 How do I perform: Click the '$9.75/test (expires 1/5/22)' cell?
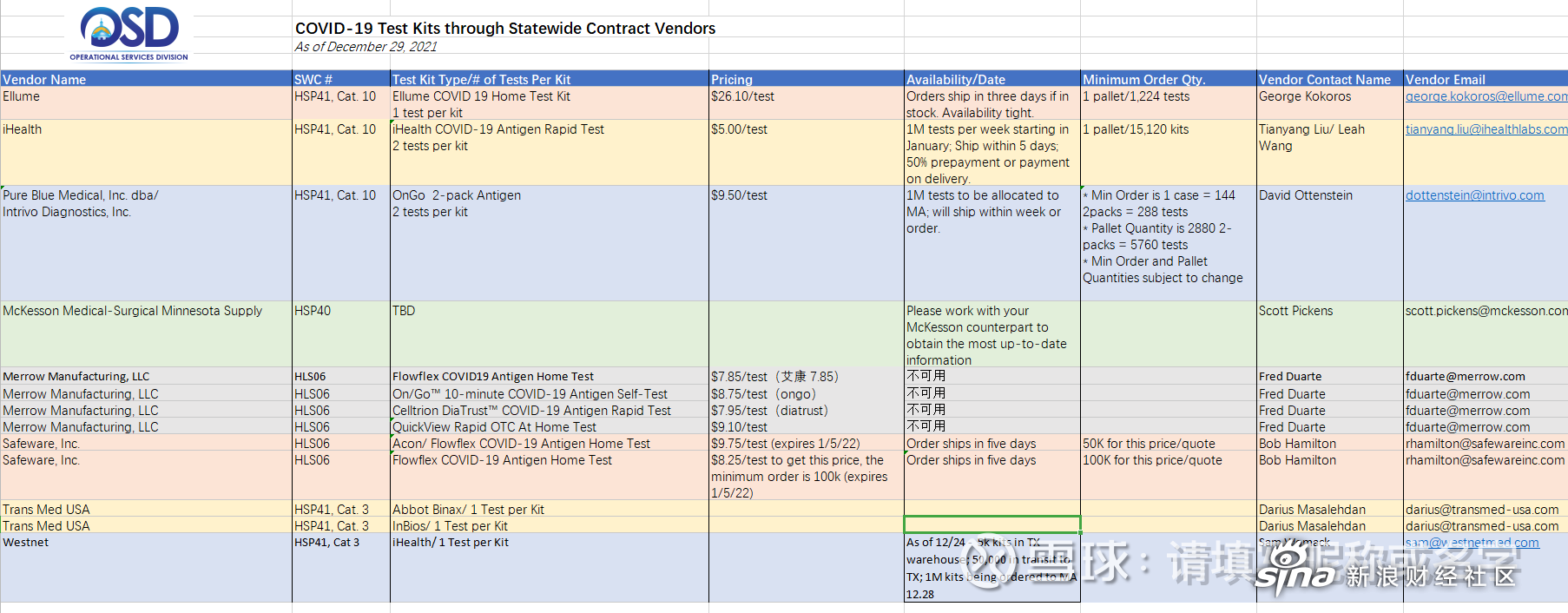click(807, 443)
